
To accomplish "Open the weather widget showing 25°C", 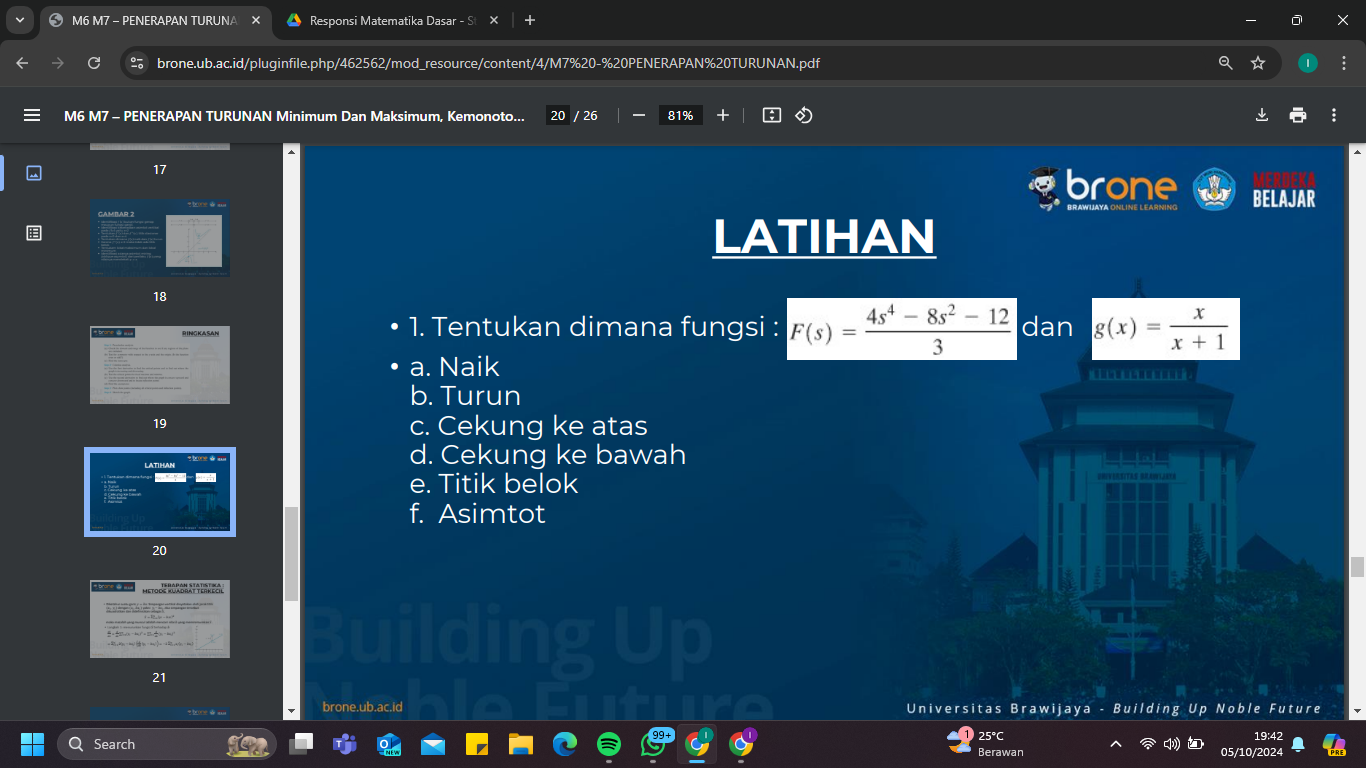I will [985, 744].
